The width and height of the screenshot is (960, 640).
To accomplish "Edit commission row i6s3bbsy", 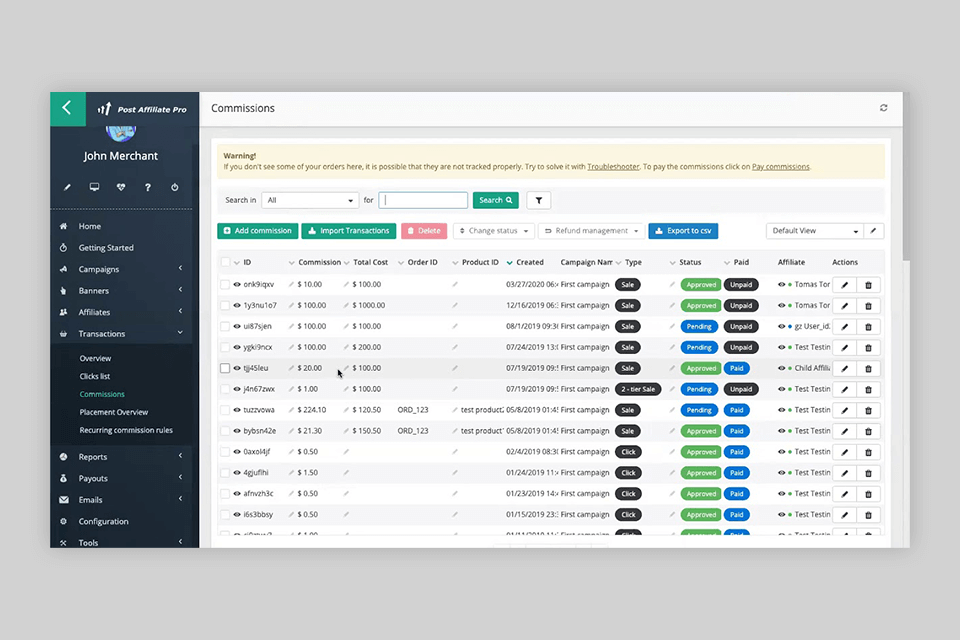I will tap(845, 515).
